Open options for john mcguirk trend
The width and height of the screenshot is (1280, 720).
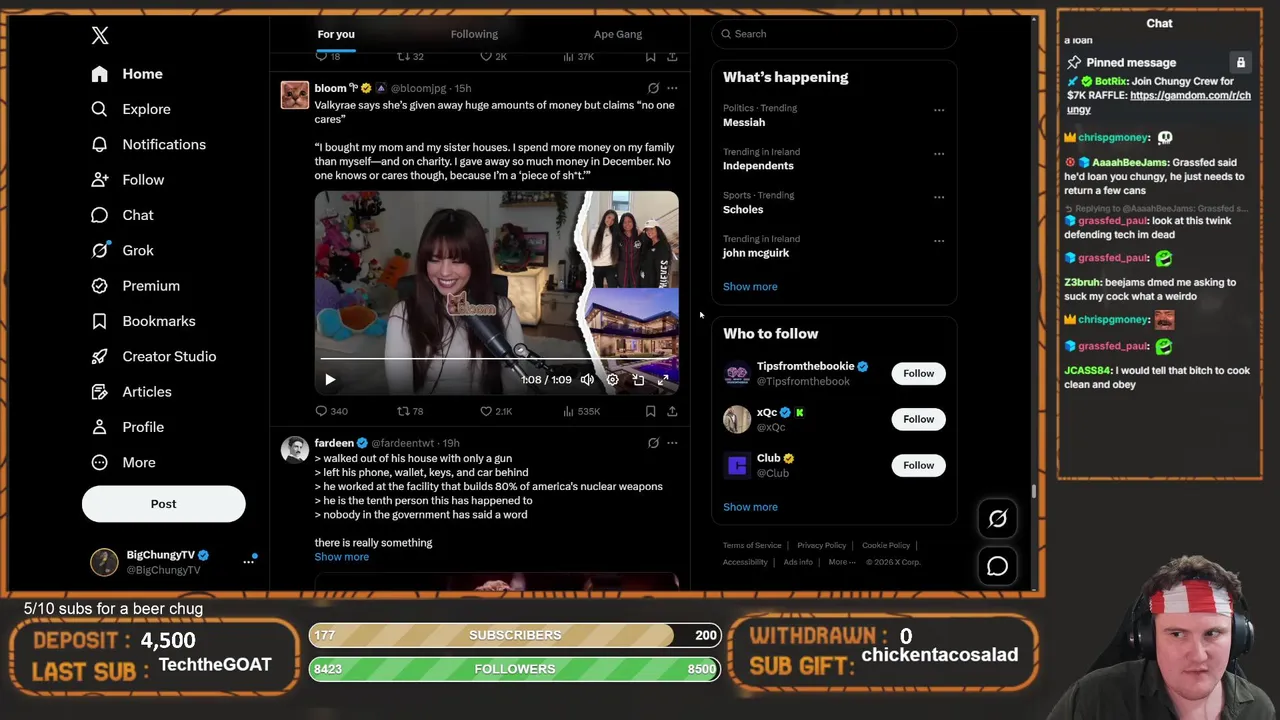(x=939, y=241)
